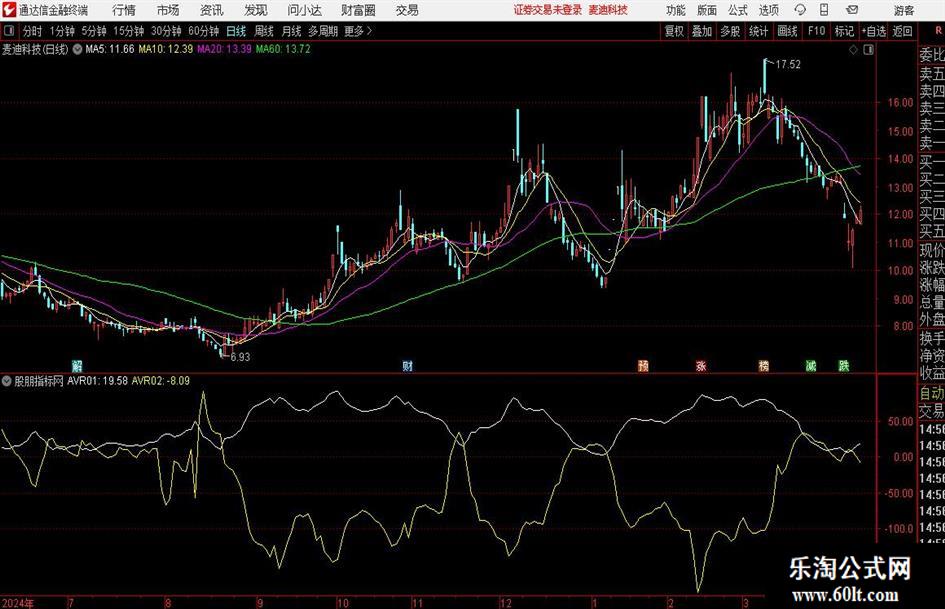Click the 解 event marker on the chart
Screen dimensions: 945x609
tap(77, 366)
